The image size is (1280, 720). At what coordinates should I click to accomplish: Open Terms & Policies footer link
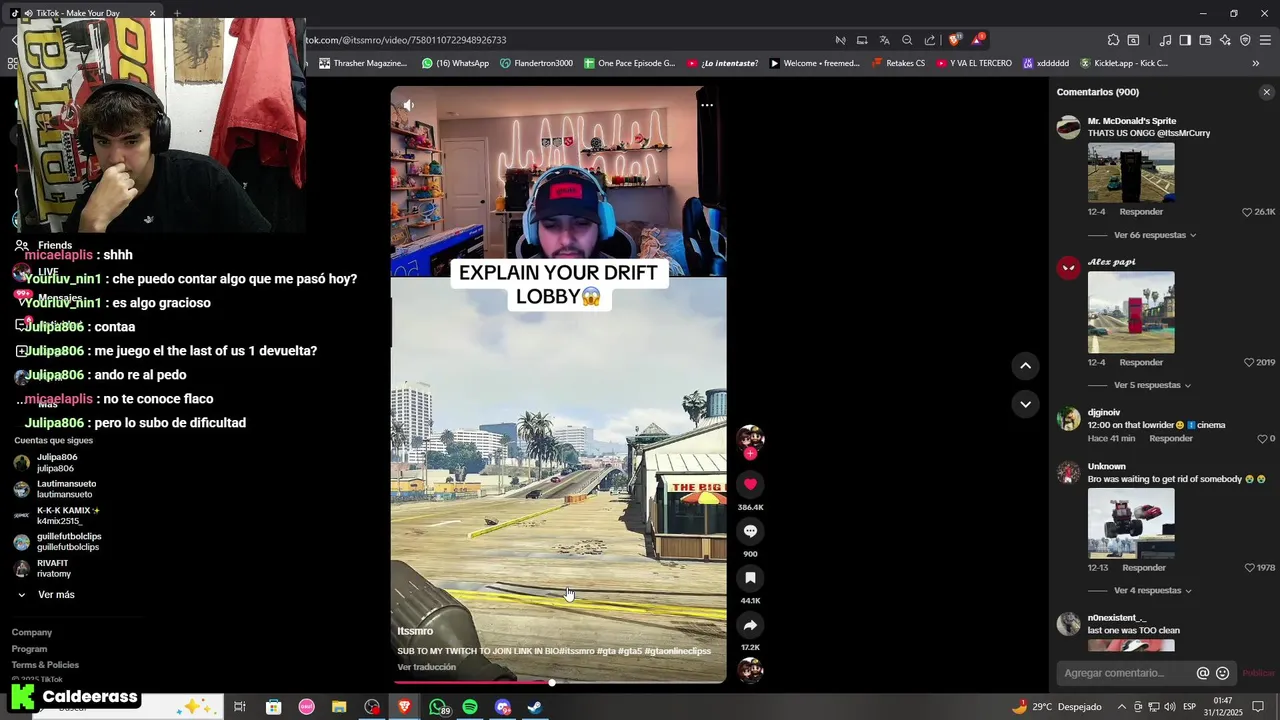(45, 665)
